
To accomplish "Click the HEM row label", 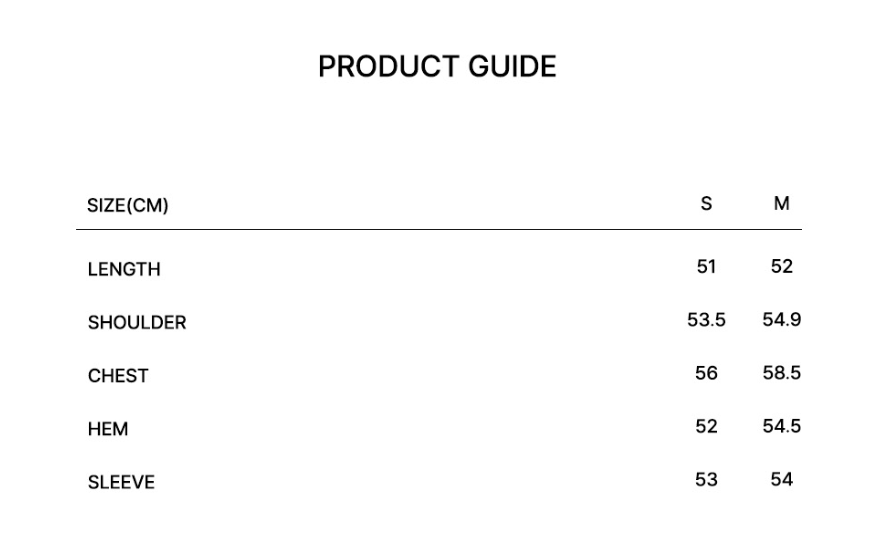I will point(108,429).
